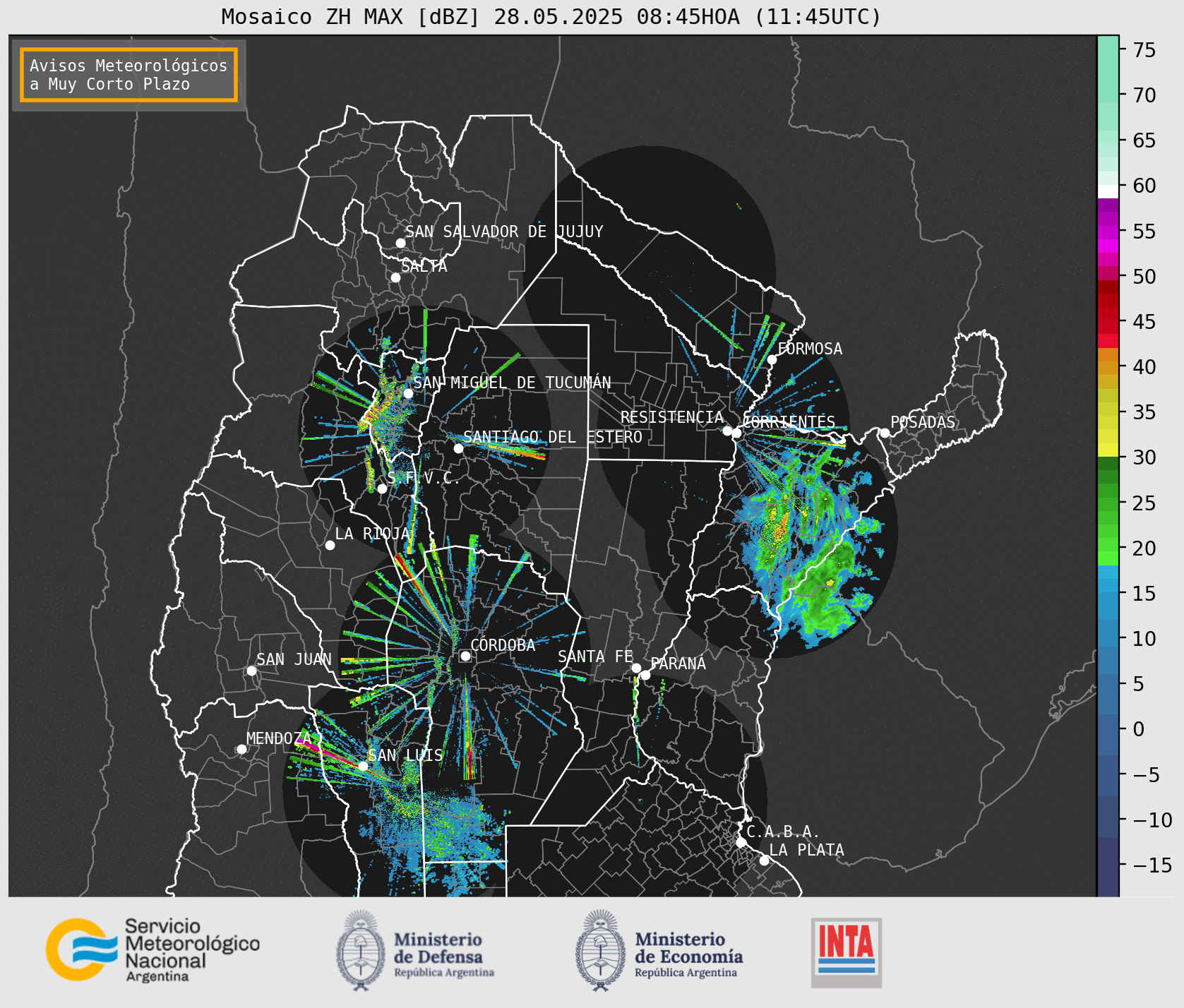Click the INTA logo
This screenshot has width=1184, height=1008.
[x=847, y=952]
